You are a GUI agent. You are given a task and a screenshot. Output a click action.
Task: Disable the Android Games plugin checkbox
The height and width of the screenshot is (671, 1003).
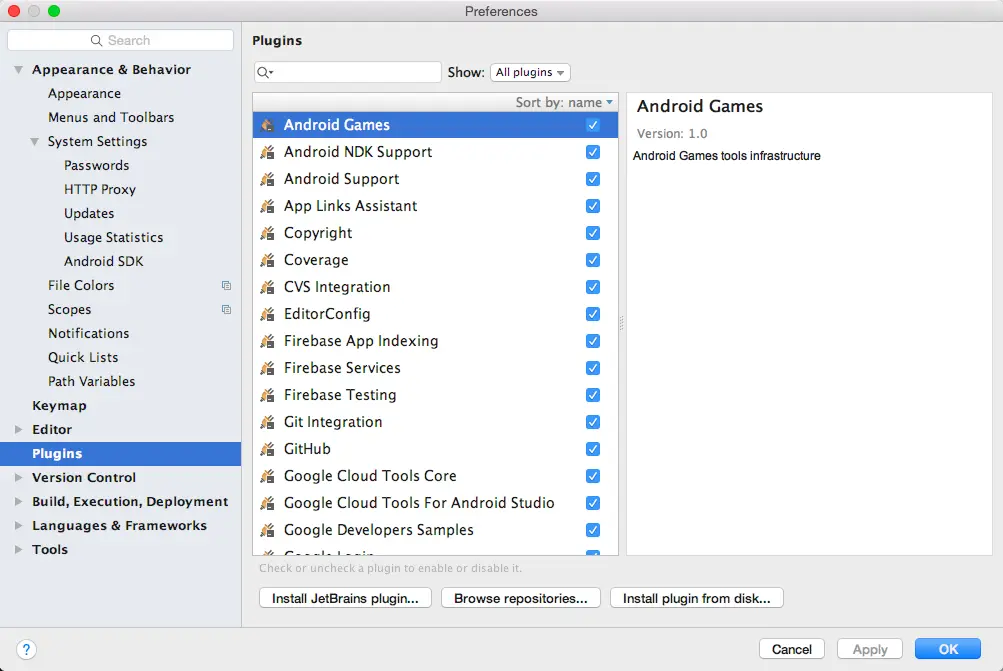click(x=593, y=125)
